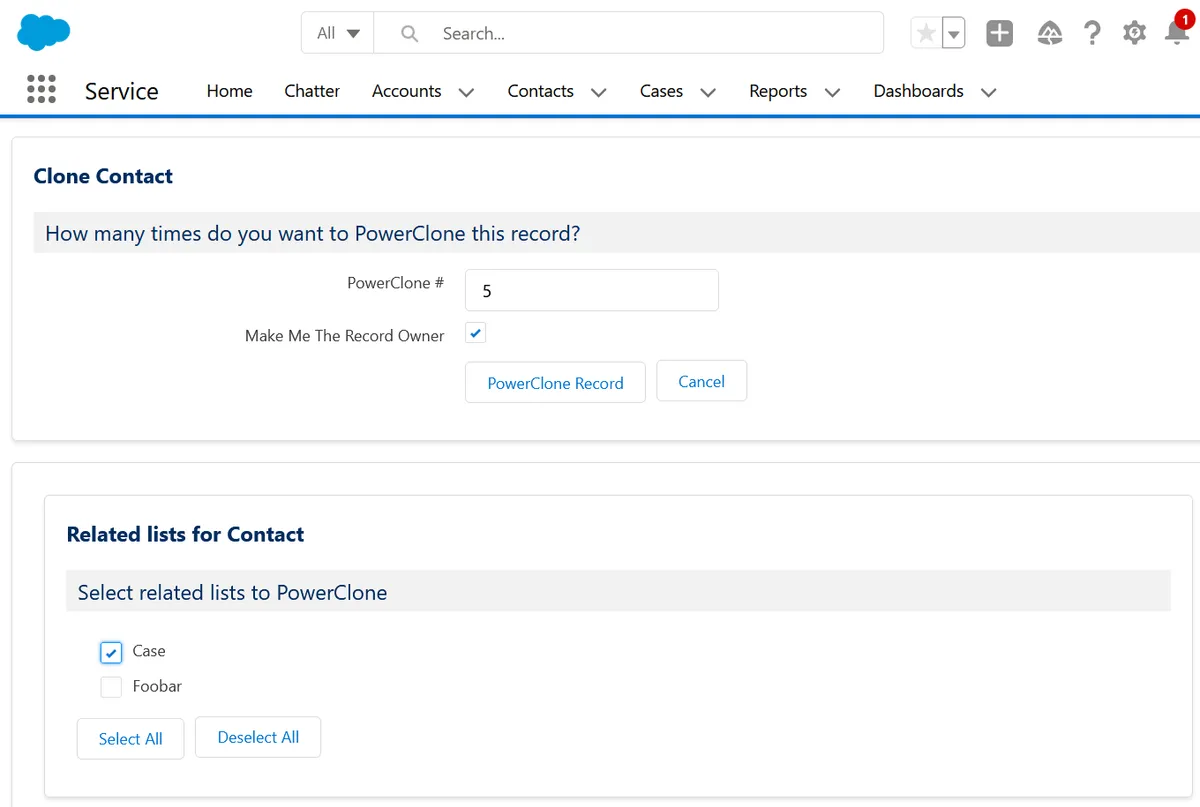Open the All search scope dropdown
Viewport: 1200px width, 807px height.
[338, 33]
